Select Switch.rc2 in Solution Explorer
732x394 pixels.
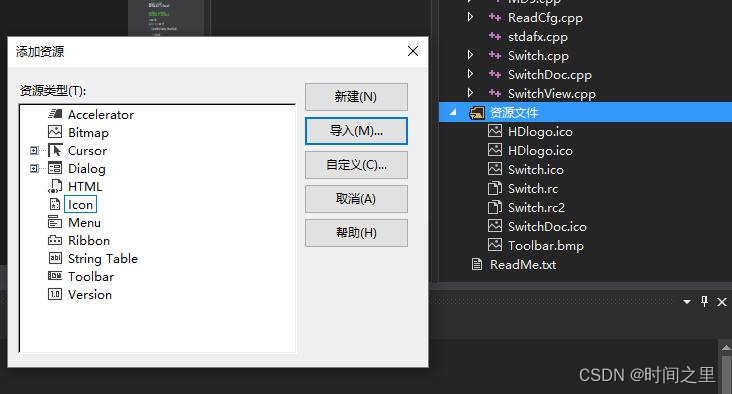pos(536,207)
